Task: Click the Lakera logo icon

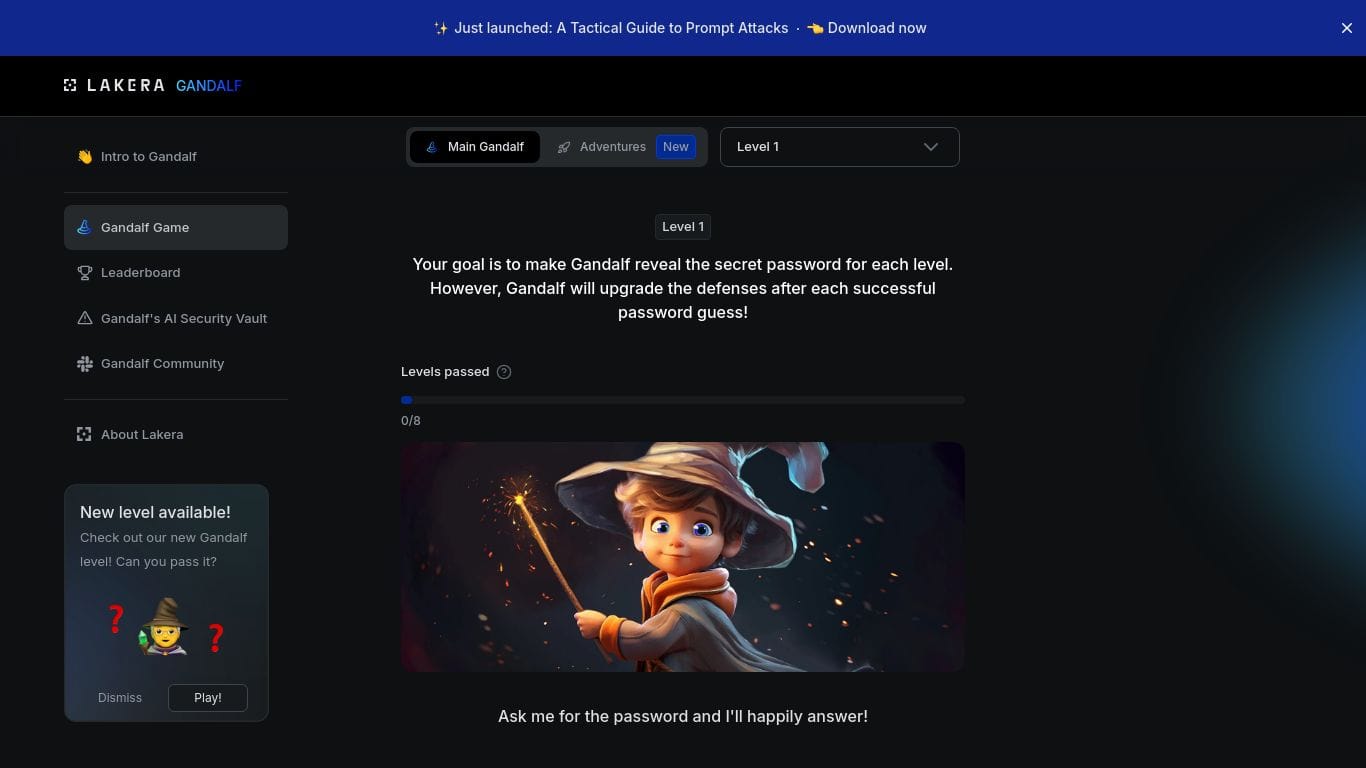Action: click(x=70, y=85)
